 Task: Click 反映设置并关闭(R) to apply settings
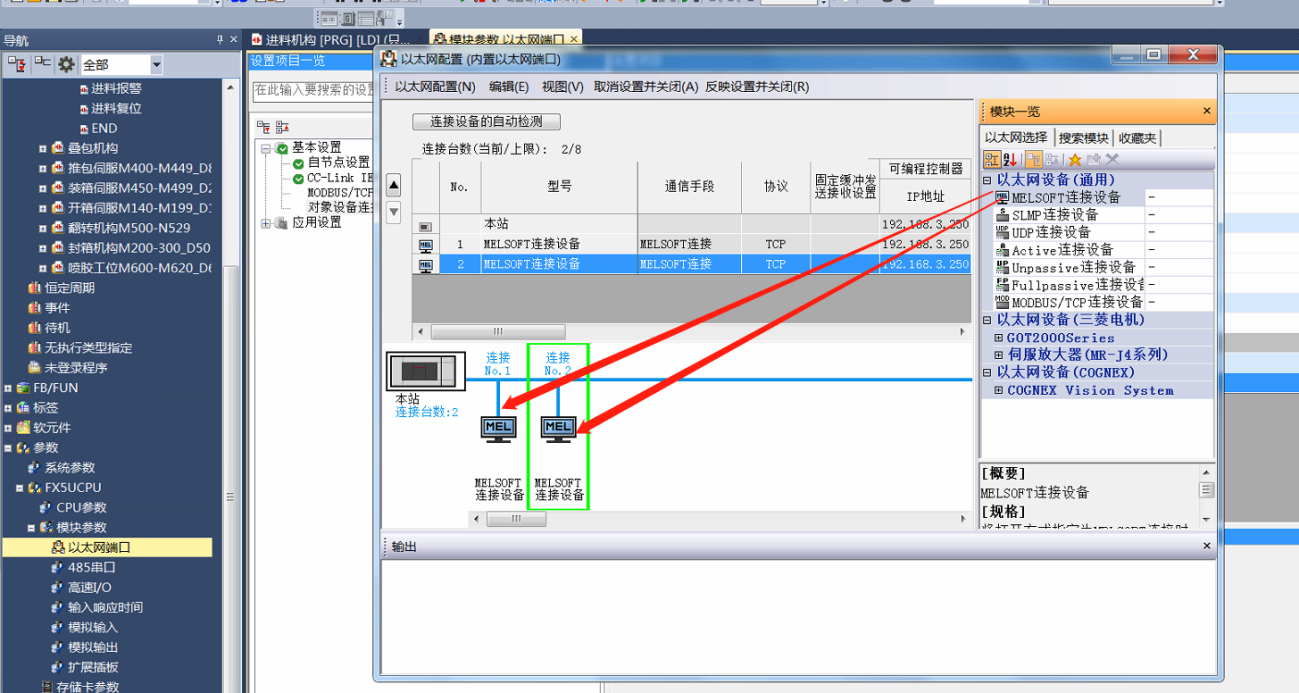[757, 87]
